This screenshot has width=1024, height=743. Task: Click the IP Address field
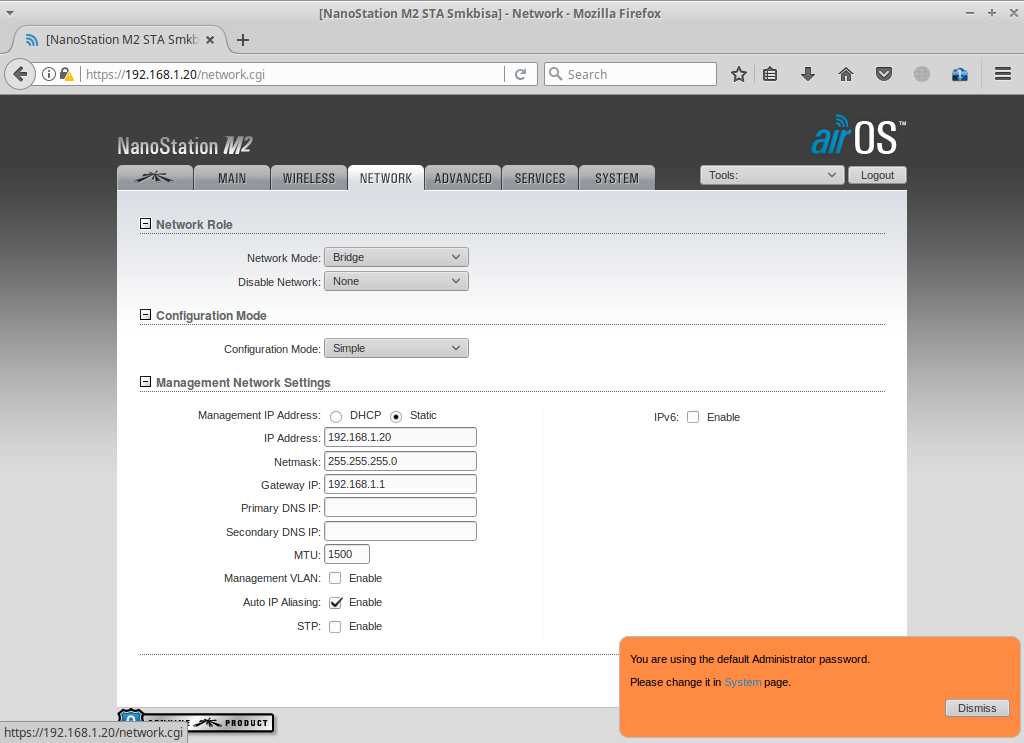pyautogui.click(x=400, y=437)
